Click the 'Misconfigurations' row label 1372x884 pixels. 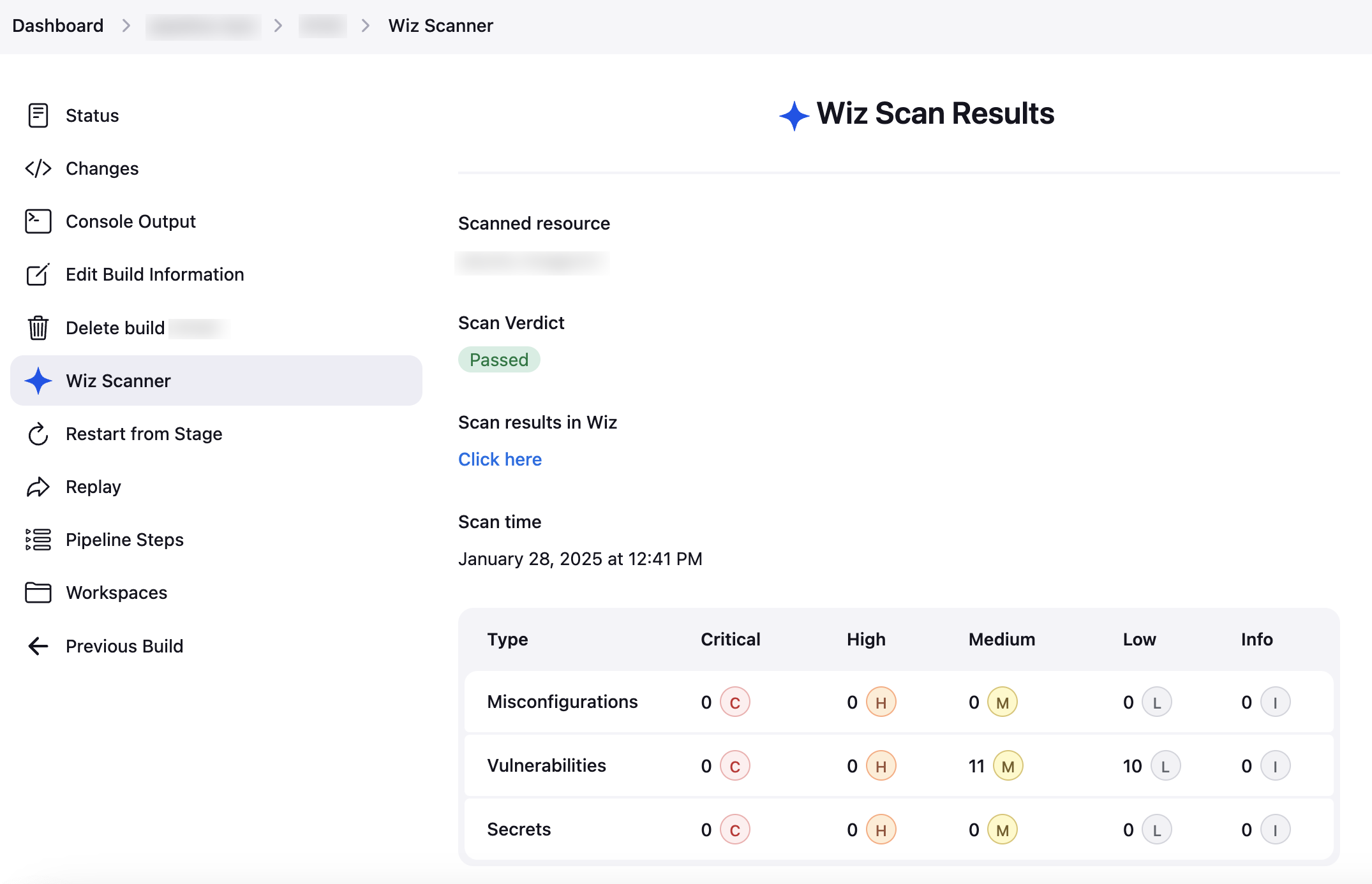tap(562, 702)
